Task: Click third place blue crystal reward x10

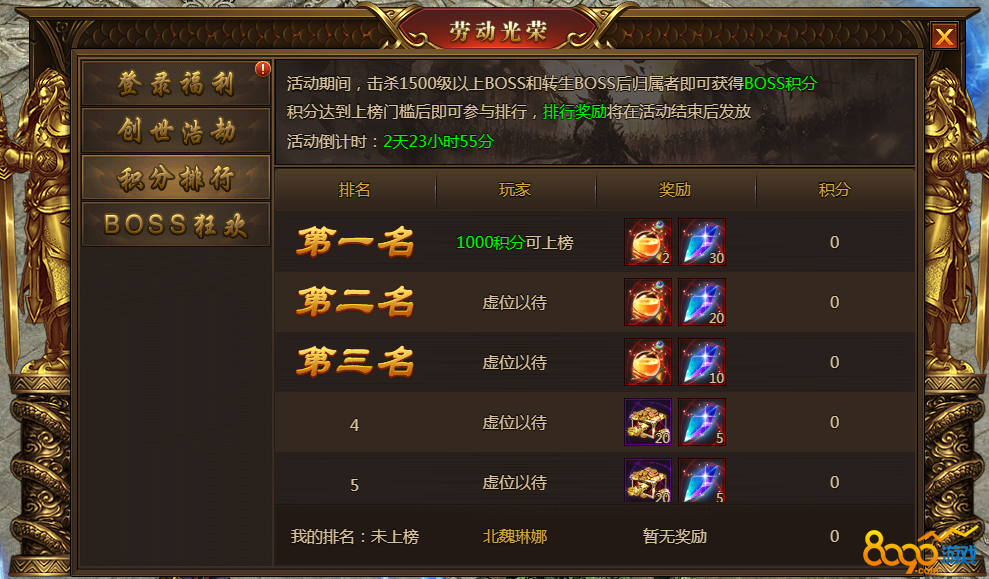Action: (x=702, y=362)
